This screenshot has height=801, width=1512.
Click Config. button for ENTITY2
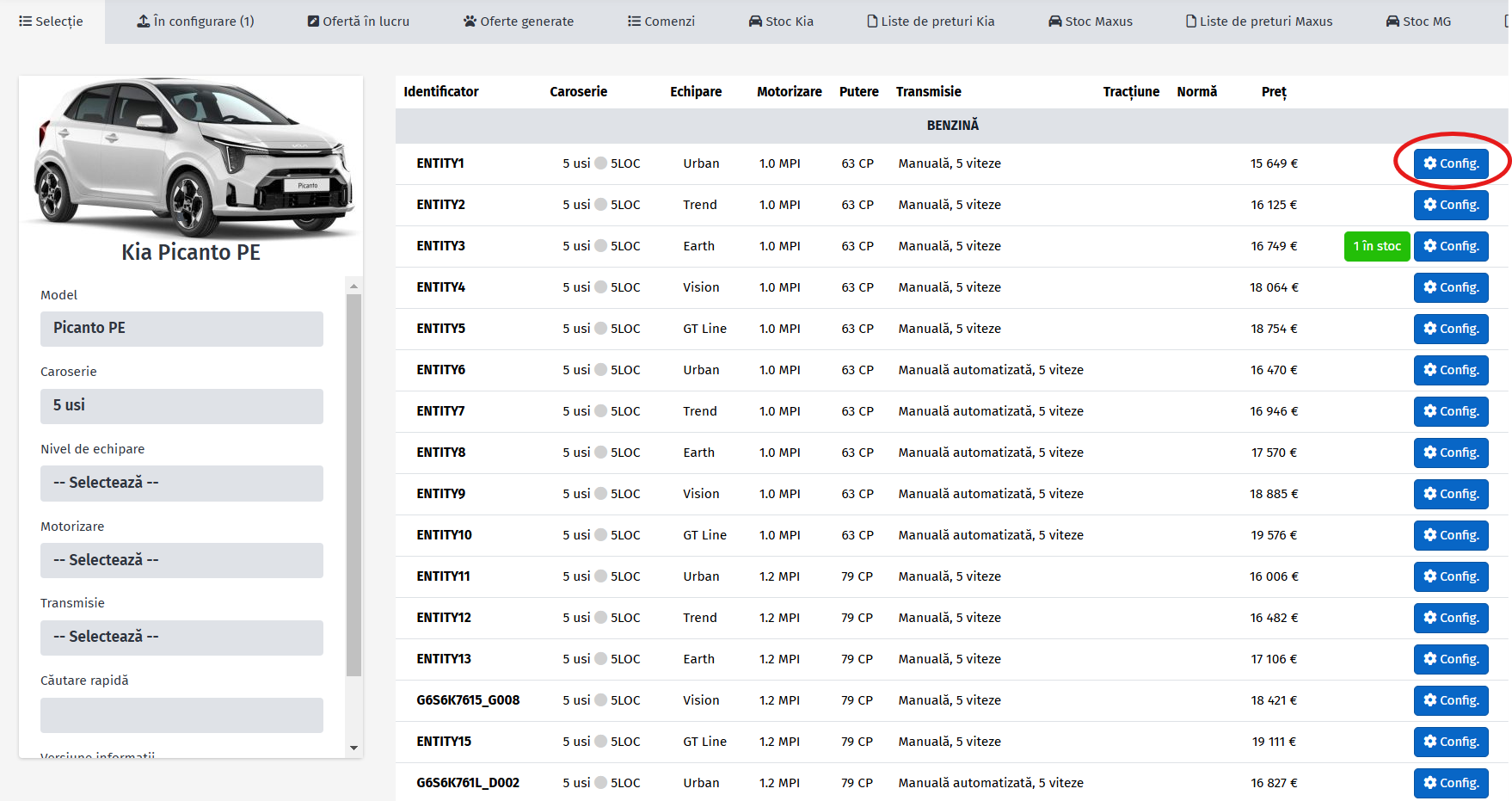[1451, 205]
